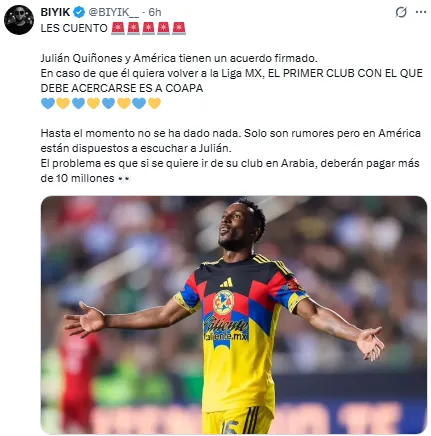
Task: Click the first blue heart emoji
Action: point(48,103)
